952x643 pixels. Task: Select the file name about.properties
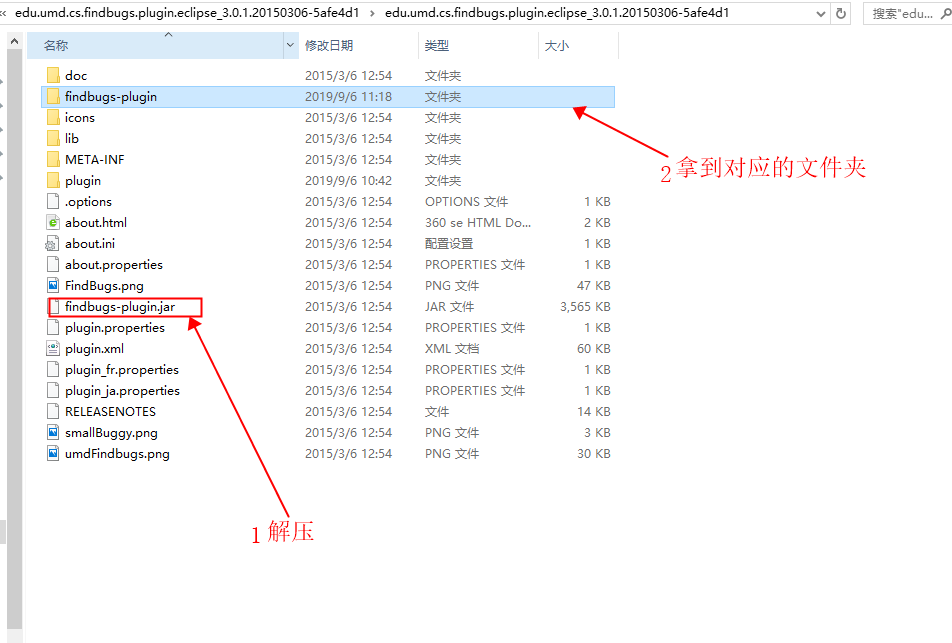(x=114, y=265)
